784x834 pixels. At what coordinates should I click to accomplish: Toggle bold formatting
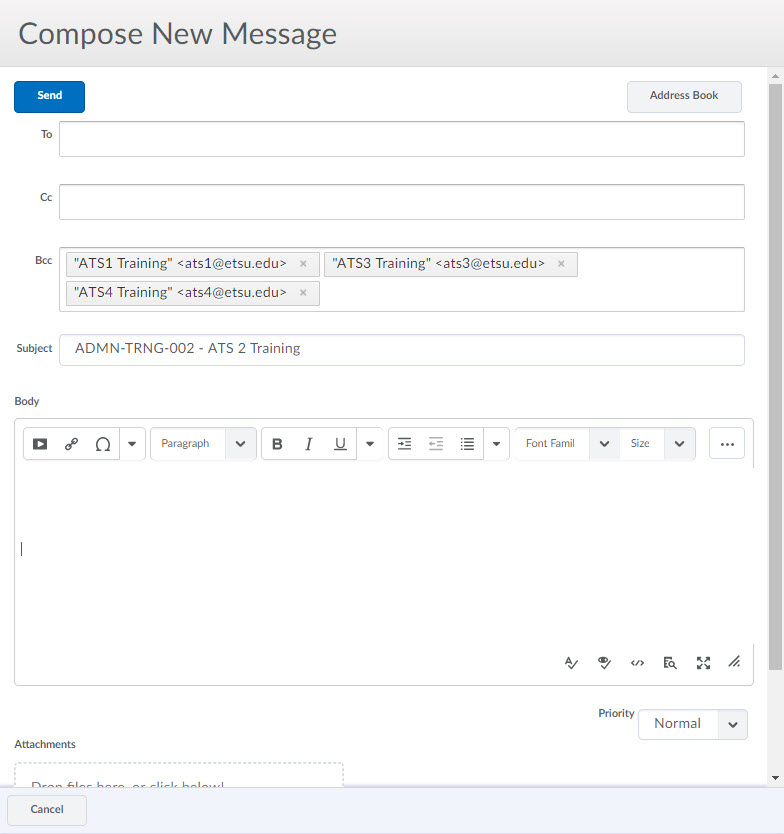(x=278, y=444)
